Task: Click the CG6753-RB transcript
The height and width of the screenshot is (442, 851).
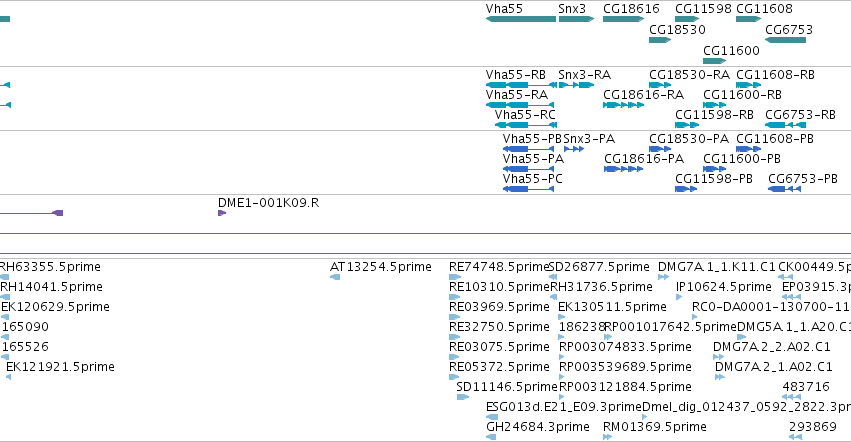Action: (785, 125)
